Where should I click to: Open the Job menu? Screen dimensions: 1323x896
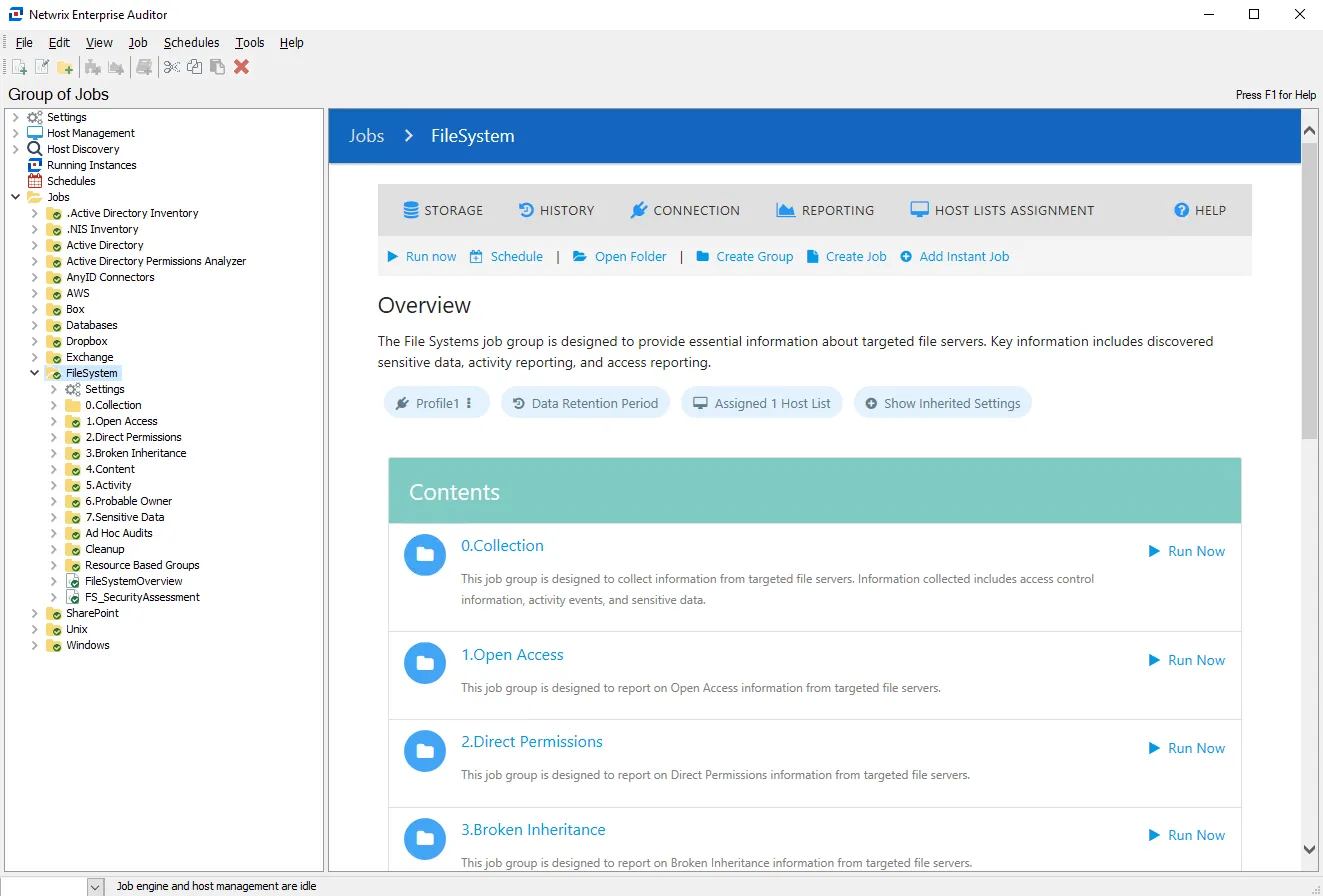pos(138,43)
